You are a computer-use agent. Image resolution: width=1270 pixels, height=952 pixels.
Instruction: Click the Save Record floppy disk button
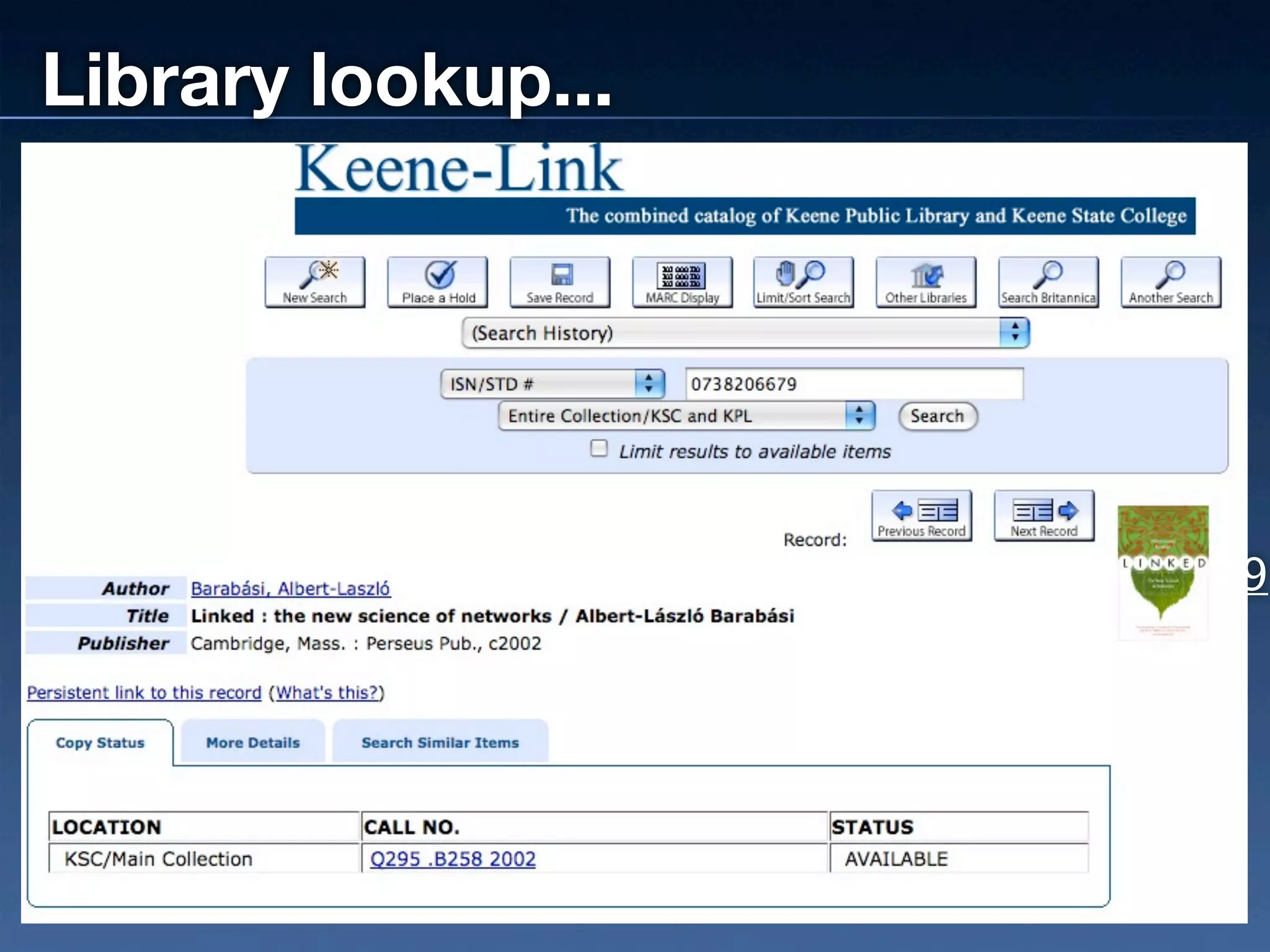(560, 282)
